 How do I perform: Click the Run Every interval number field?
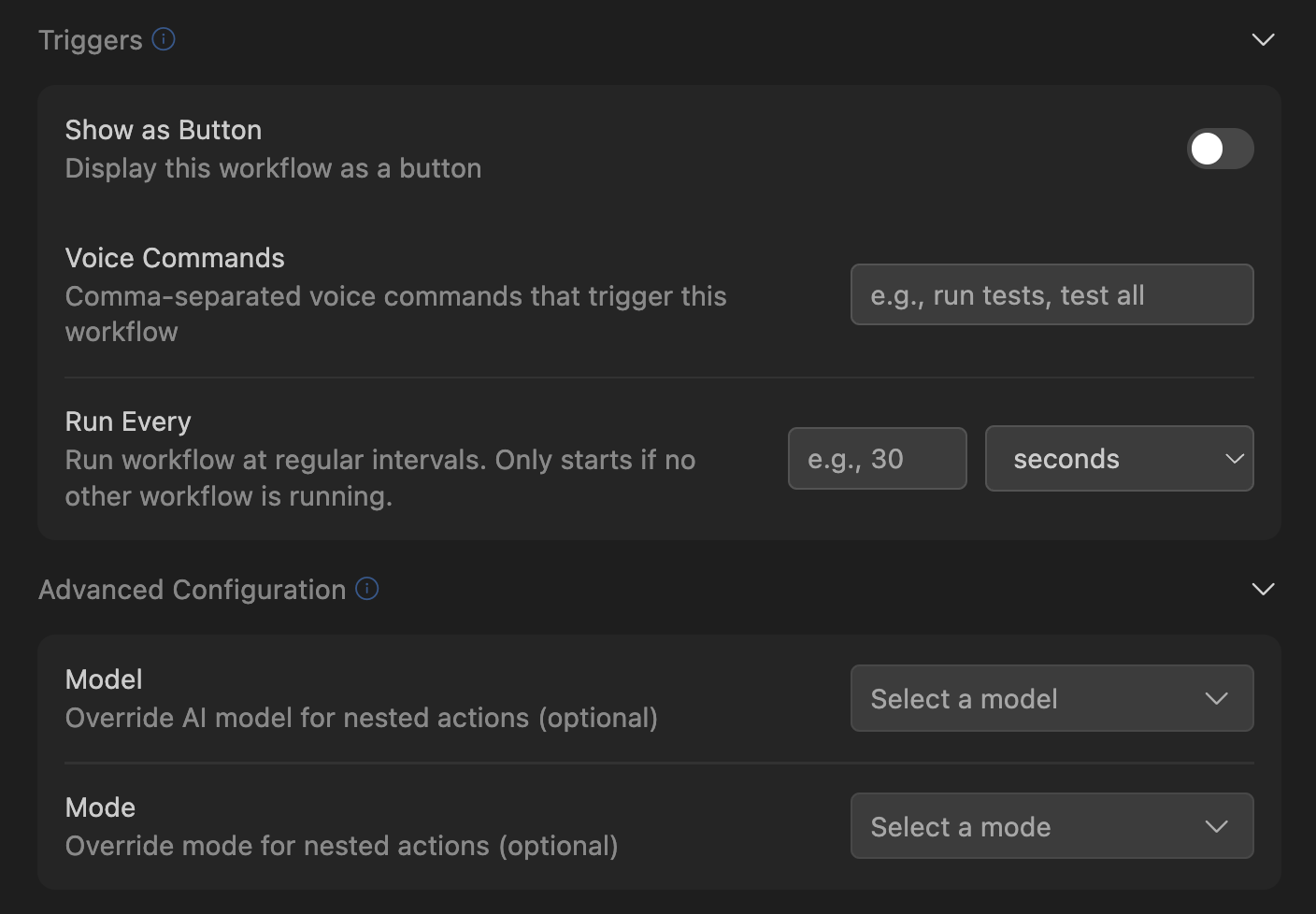point(877,459)
